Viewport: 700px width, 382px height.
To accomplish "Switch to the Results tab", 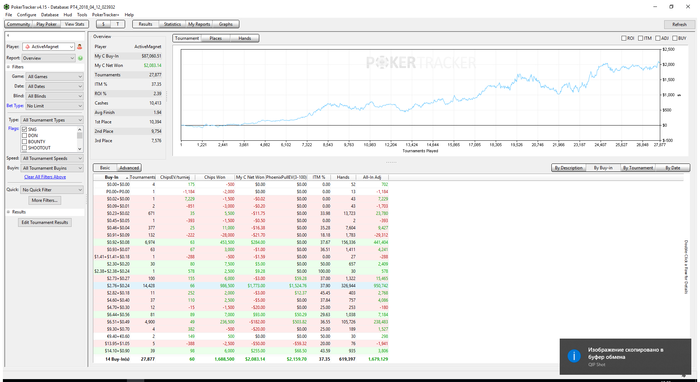I will 146,24.
